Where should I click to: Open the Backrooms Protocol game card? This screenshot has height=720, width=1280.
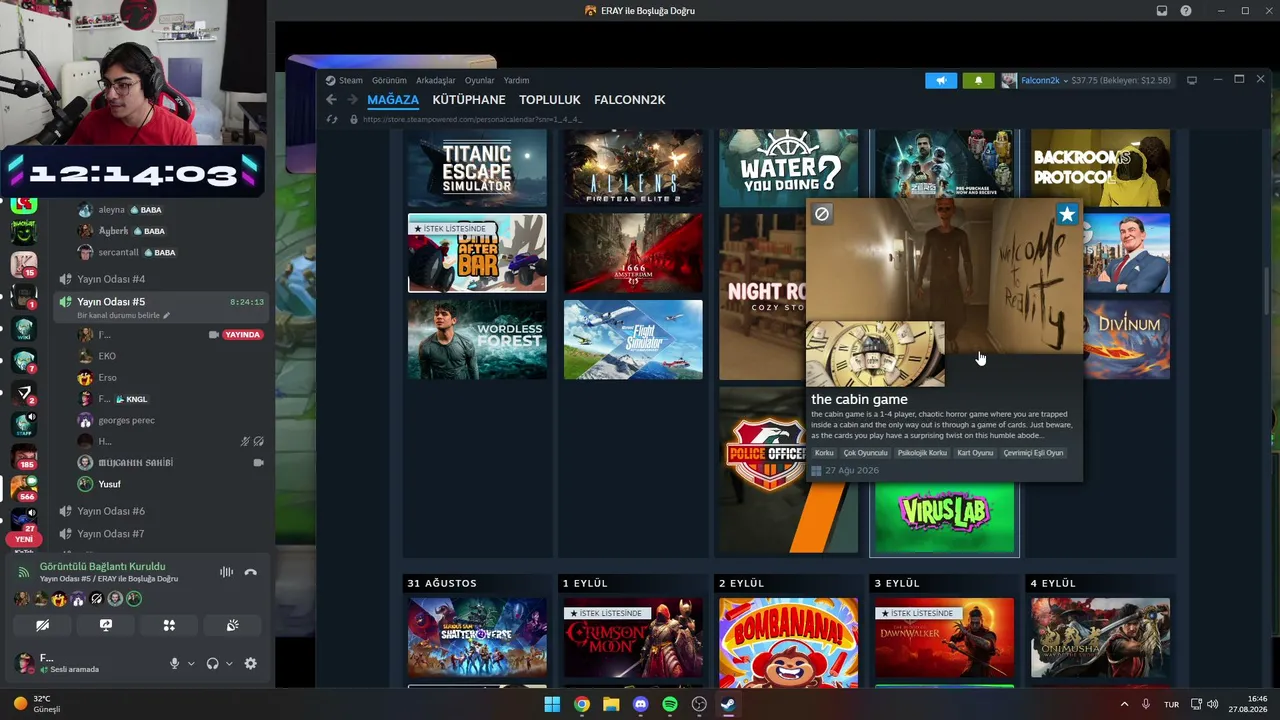(1100, 168)
